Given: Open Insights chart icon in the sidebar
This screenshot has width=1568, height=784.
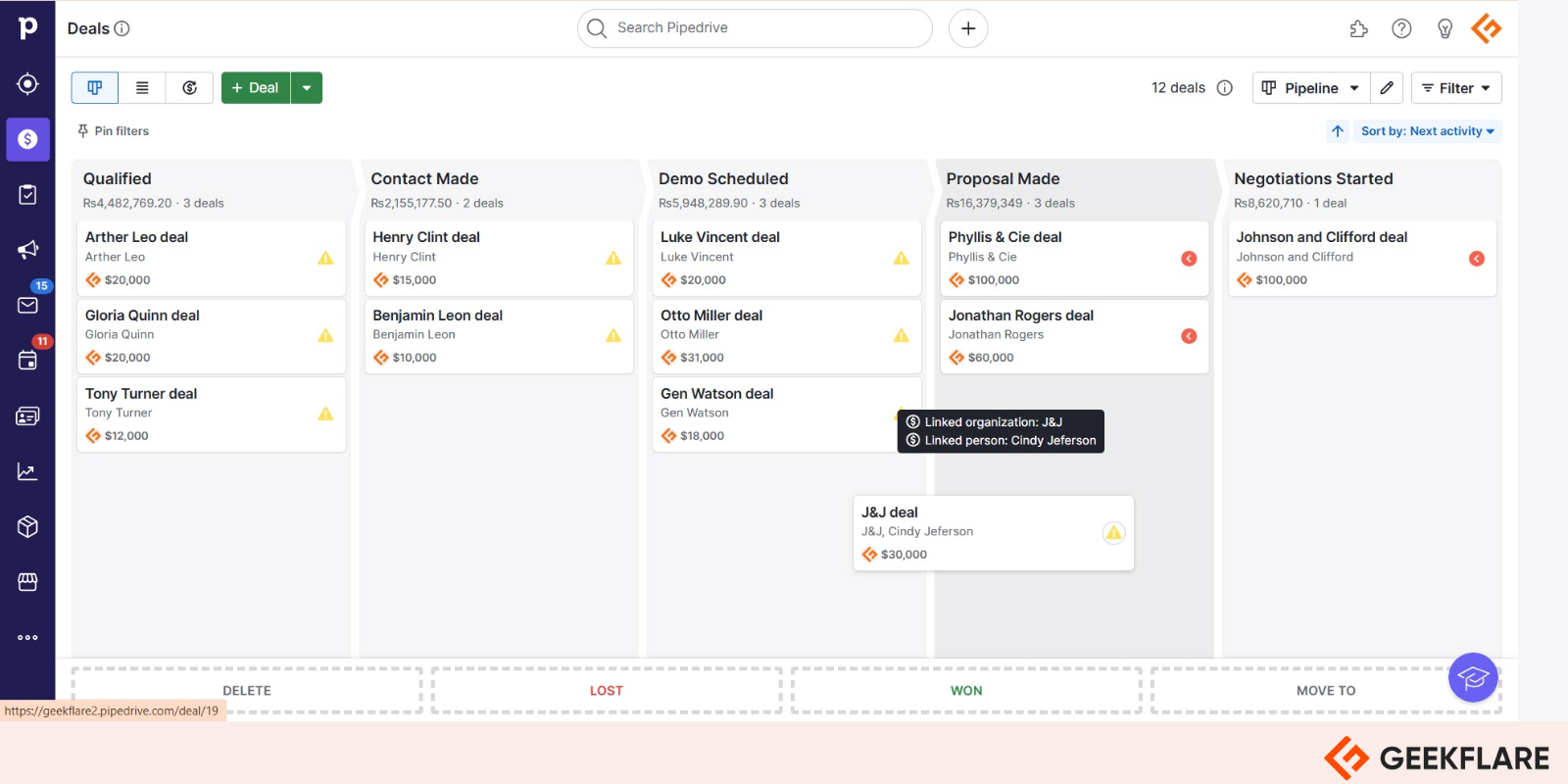Looking at the screenshot, I should pos(27,471).
